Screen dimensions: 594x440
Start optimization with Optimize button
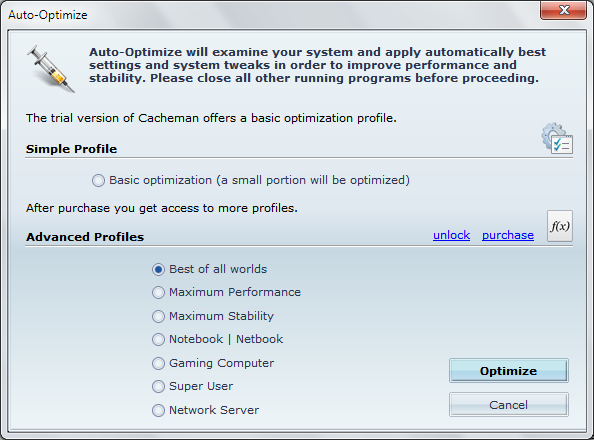coord(509,371)
